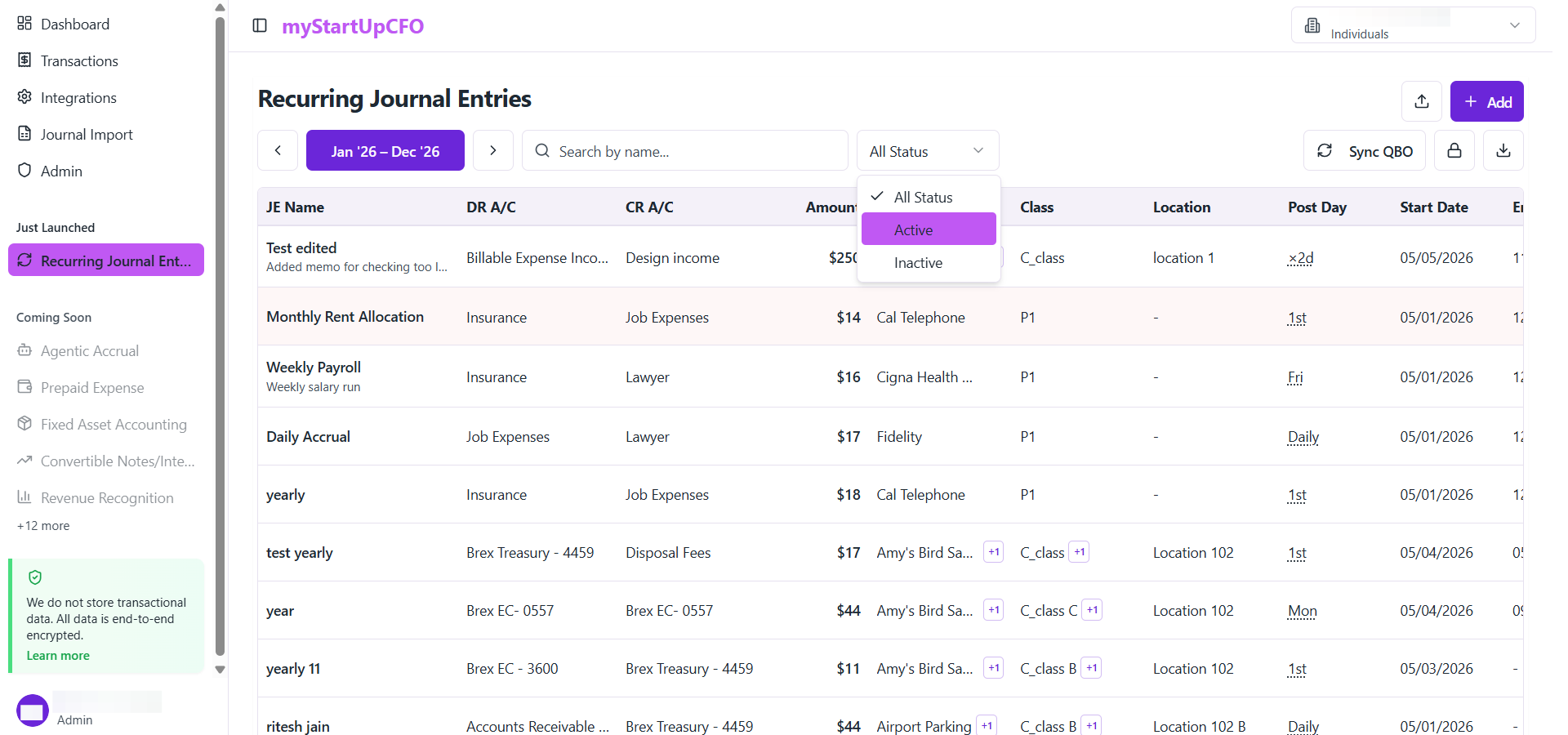
Task: Expand +1 vendor badge in yearly 11 row
Action: [x=994, y=668]
